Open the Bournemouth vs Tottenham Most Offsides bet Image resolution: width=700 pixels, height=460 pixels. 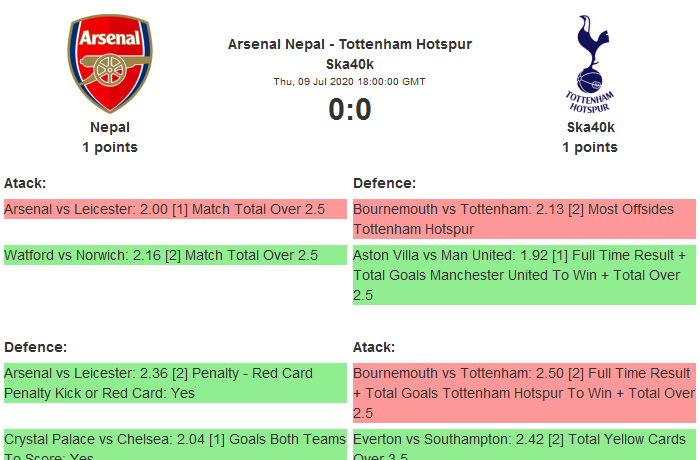tap(523, 218)
